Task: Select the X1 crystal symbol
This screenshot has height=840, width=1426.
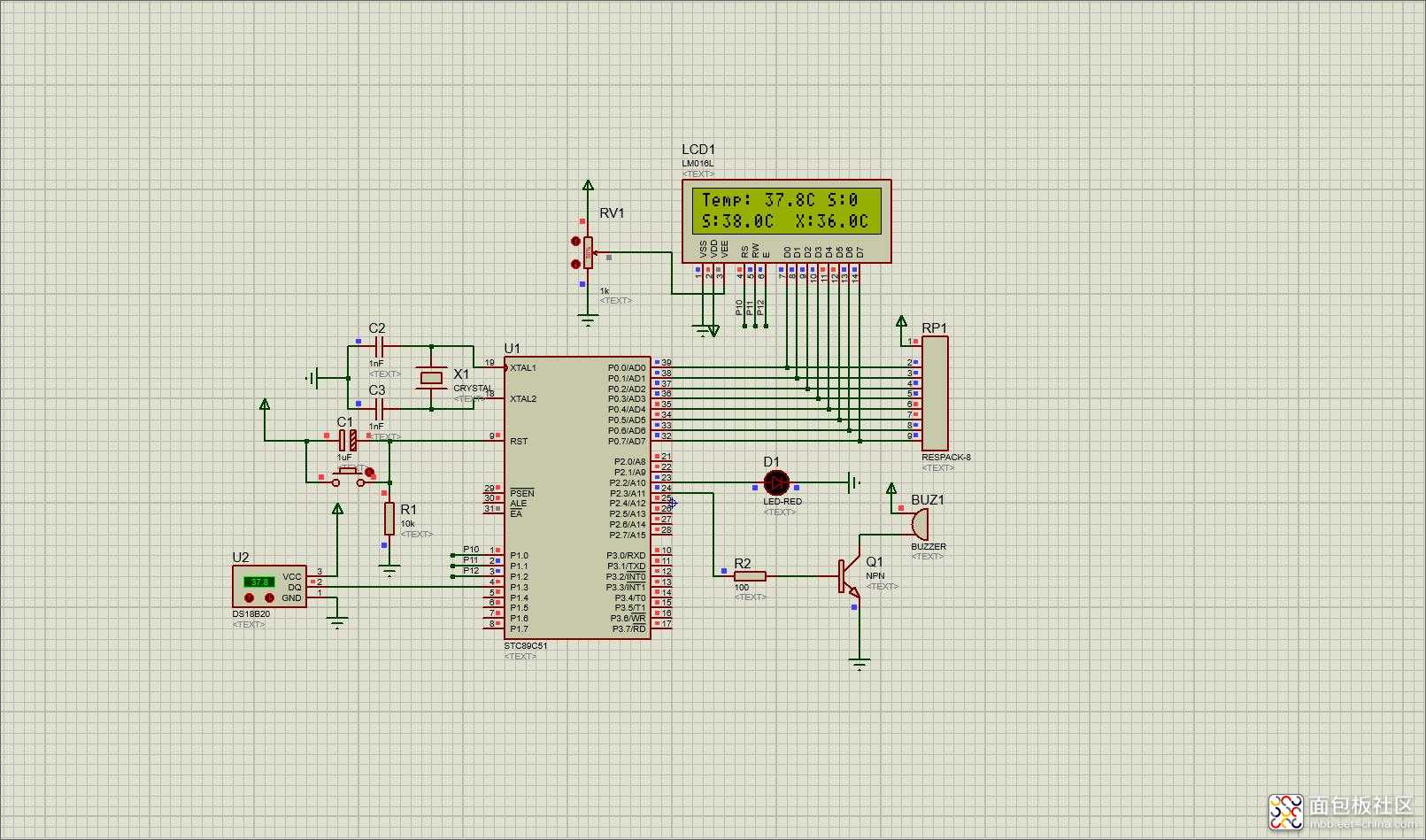Action: tap(431, 378)
